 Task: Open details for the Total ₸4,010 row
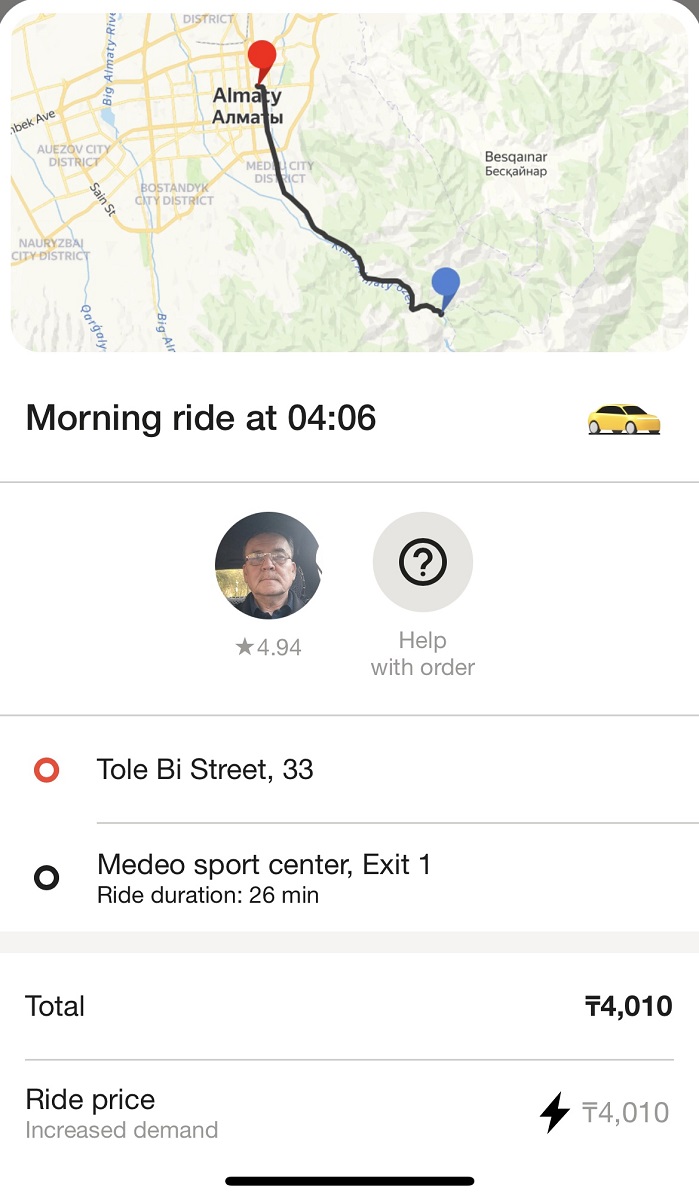350,1007
